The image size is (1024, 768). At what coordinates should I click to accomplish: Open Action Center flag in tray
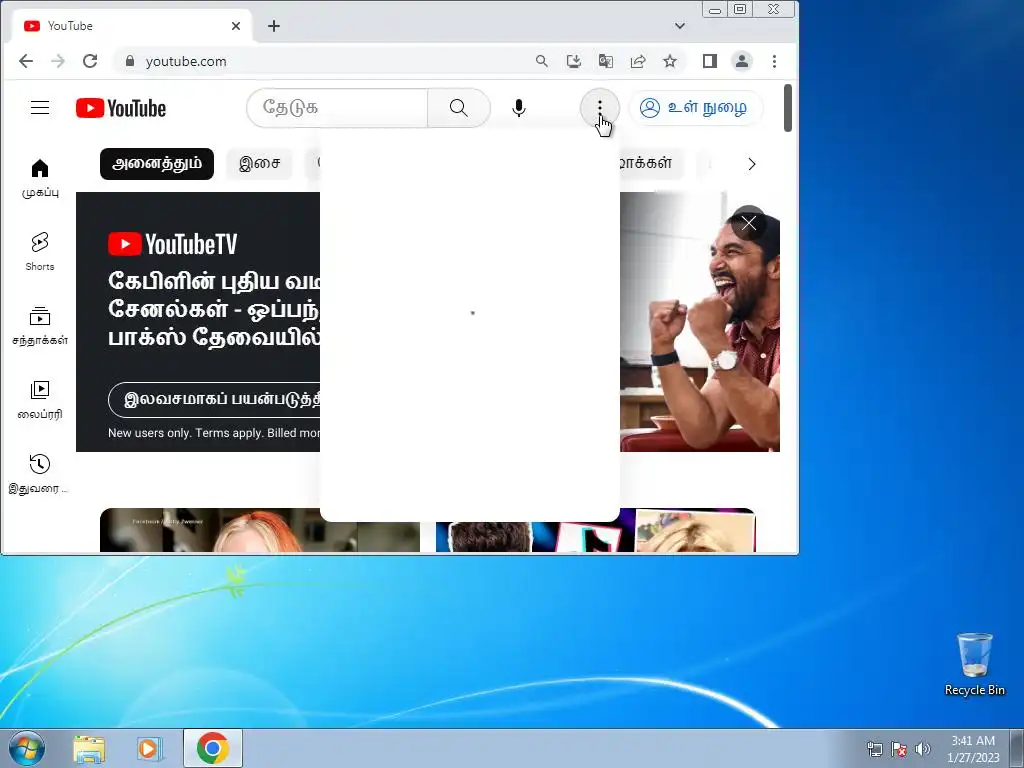[899, 749]
